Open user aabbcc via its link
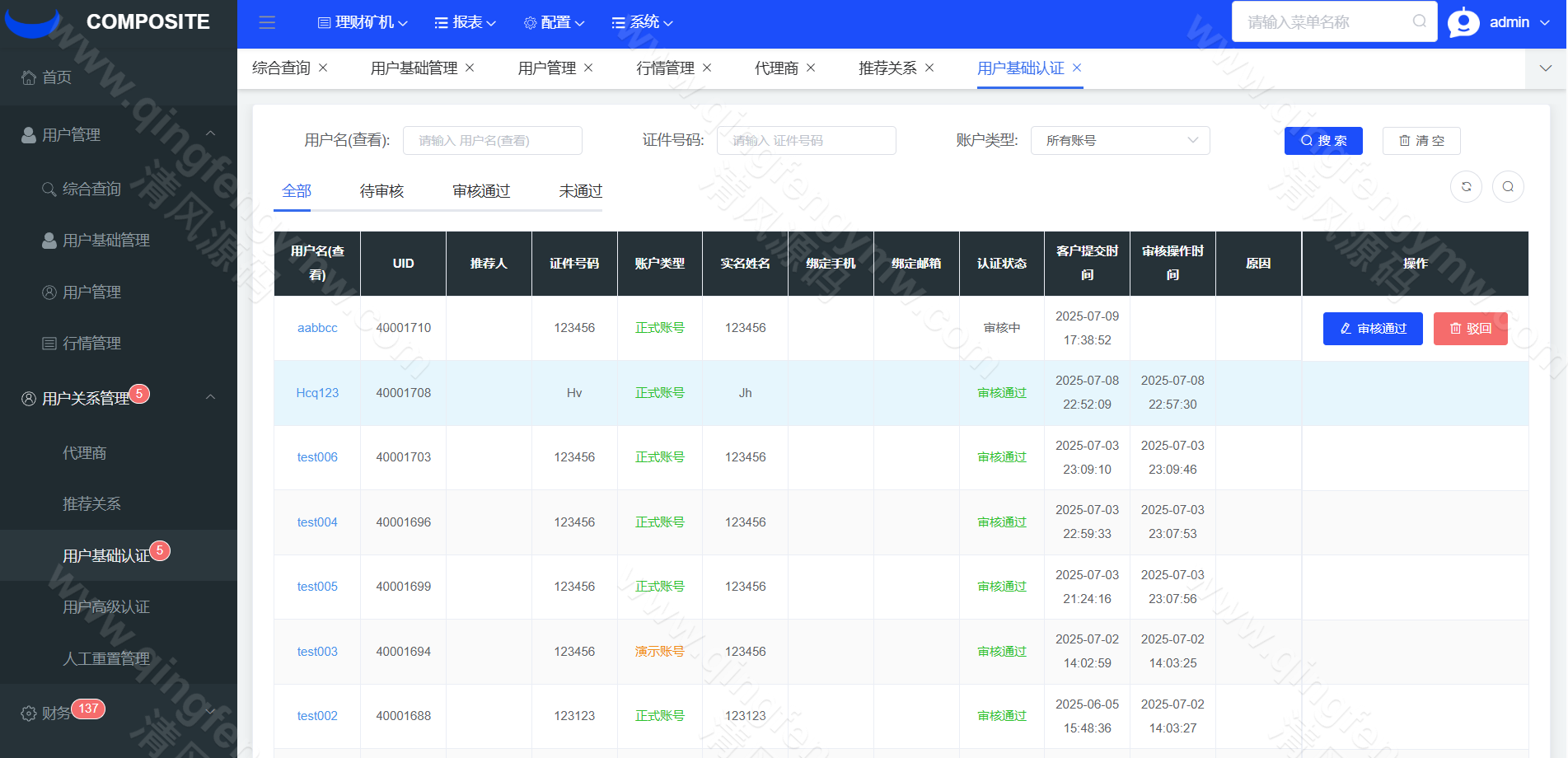 (317, 327)
